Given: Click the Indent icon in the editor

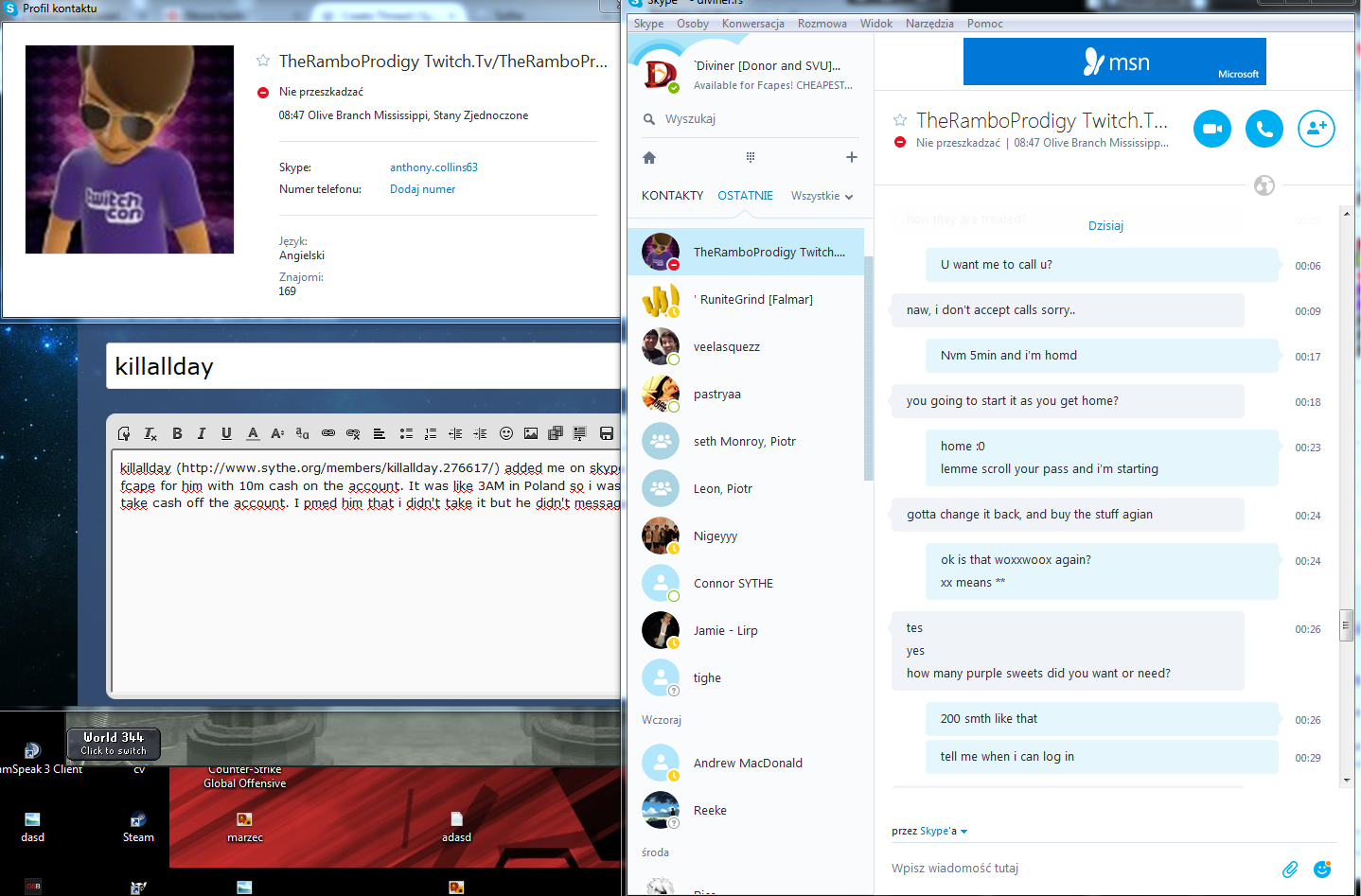Looking at the screenshot, I should [480, 433].
